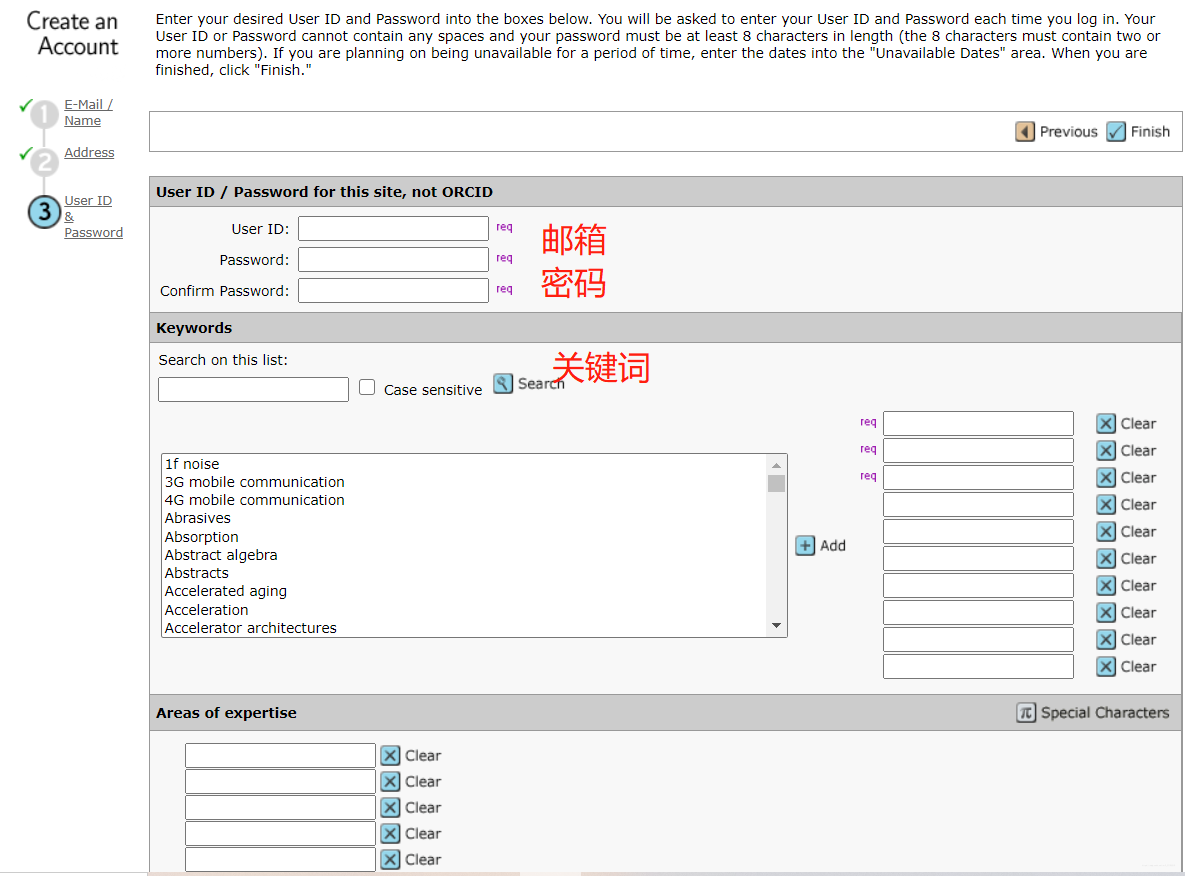Viewport: 1185px width, 876px height.
Task: Select 'Accelerated aging' keyword
Action: [x=225, y=592]
